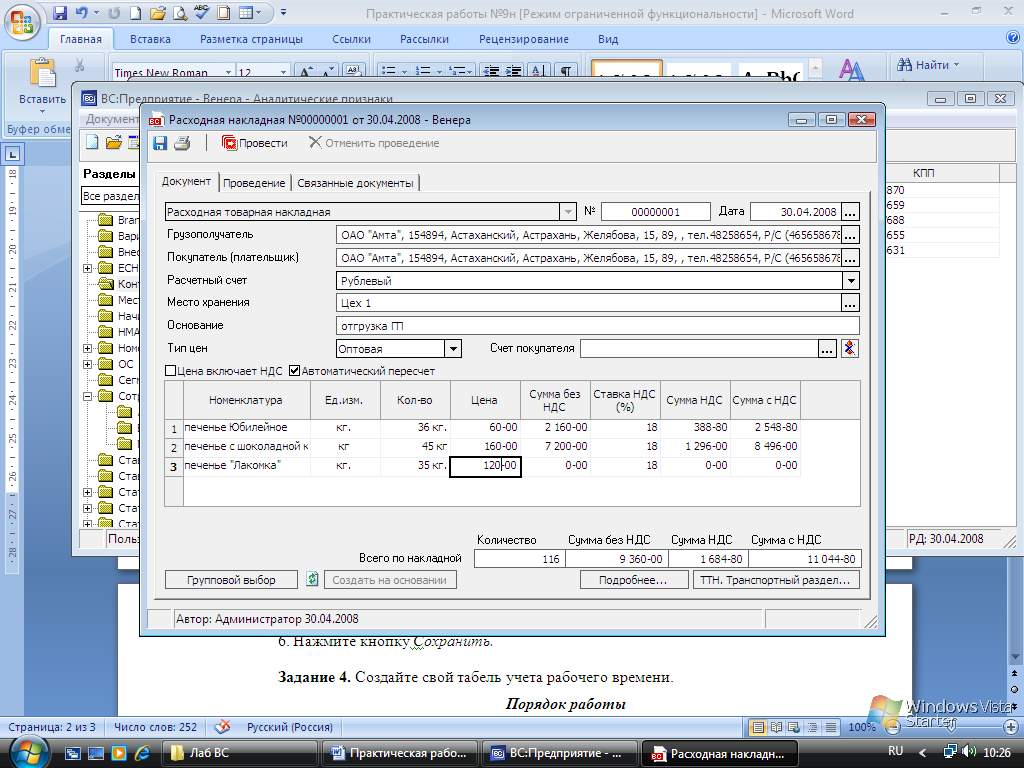The width and height of the screenshot is (1024, 768).
Task: Open the Расходная товарная накладная dropdown
Action: [x=568, y=212]
